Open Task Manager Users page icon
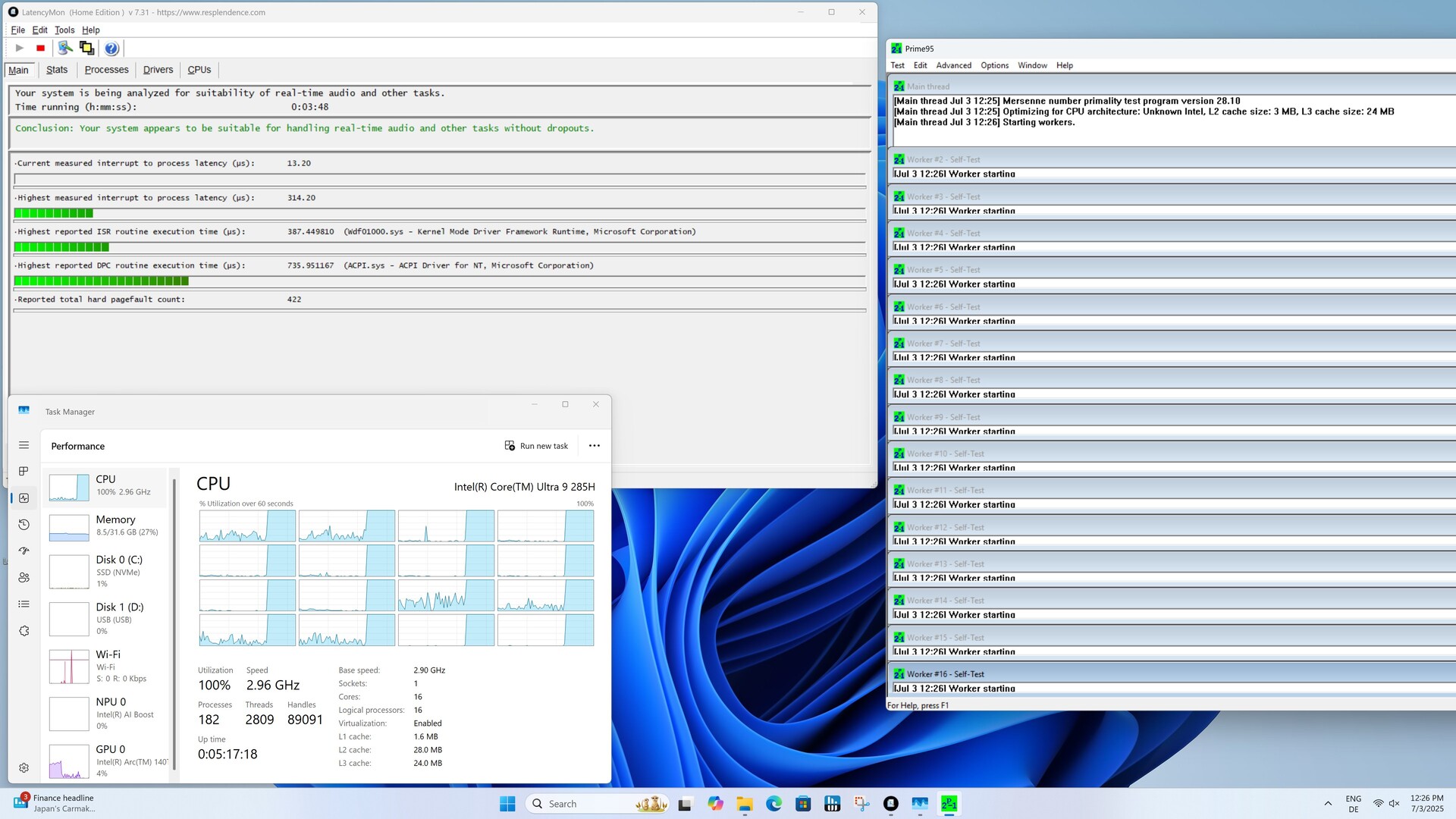The width and height of the screenshot is (1456, 819). click(x=24, y=578)
